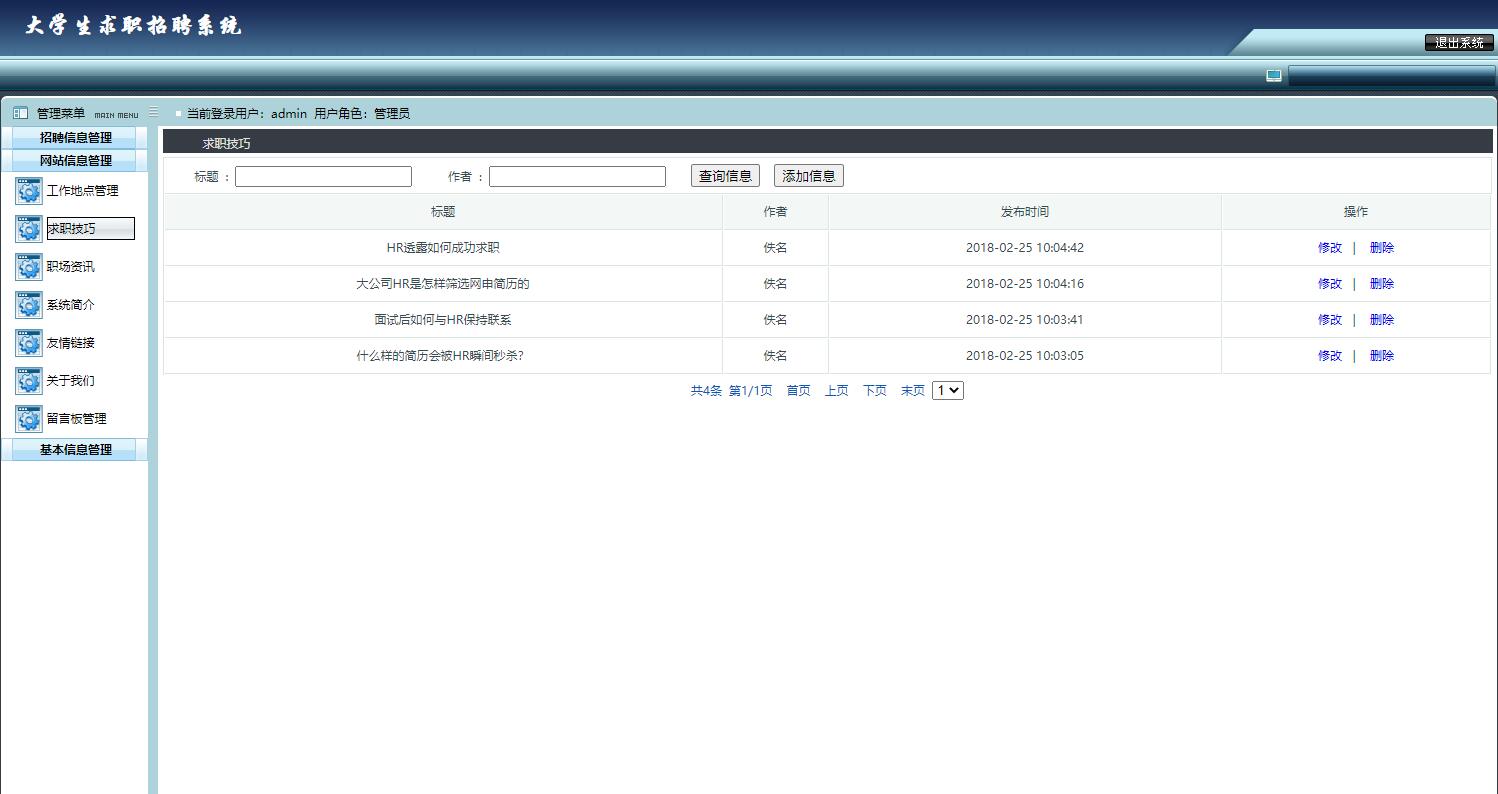This screenshot has height=794, width=1498.
Task: Click the 管理菜单 panel icon
Action: [x=20, y=113]
